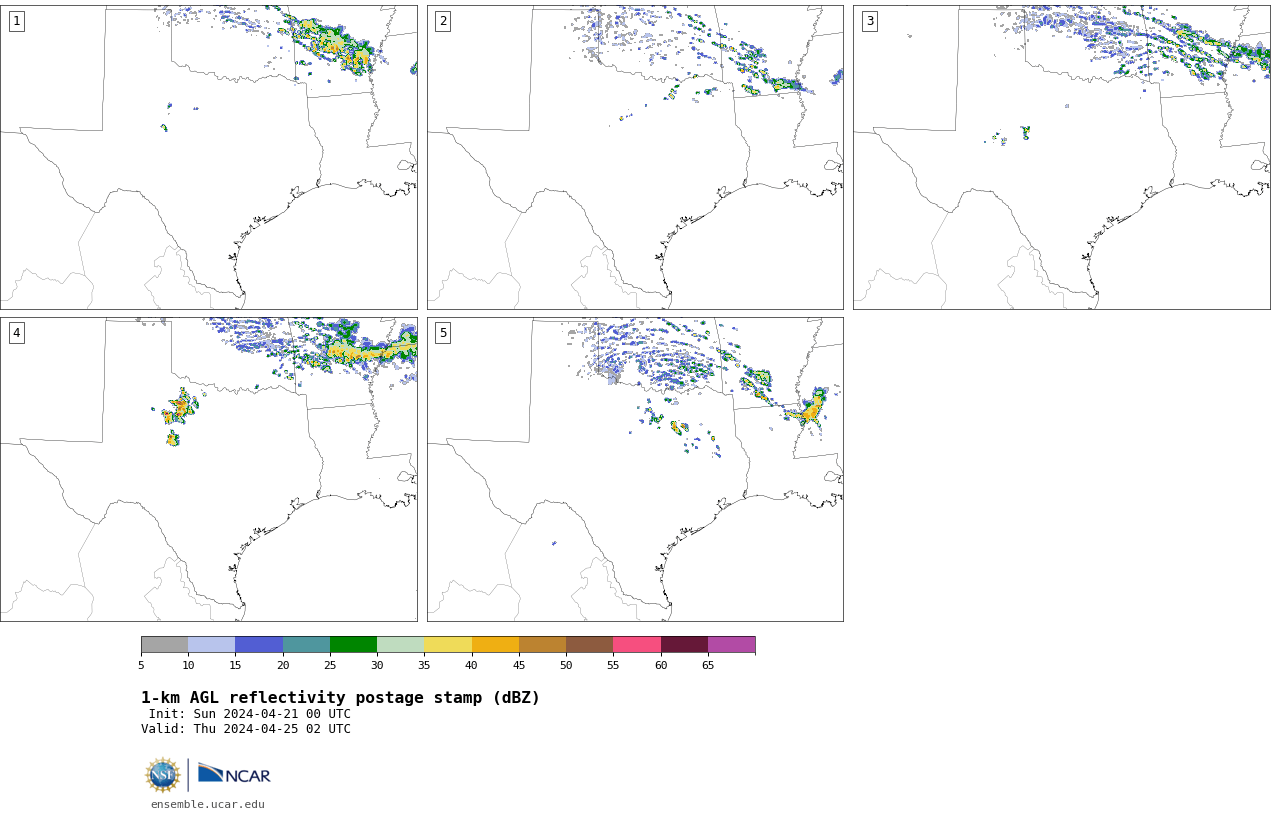
Task: Click the 'Init: Sun 2024-04-21 00 UTC' text
Action: (x=250, y=714)
